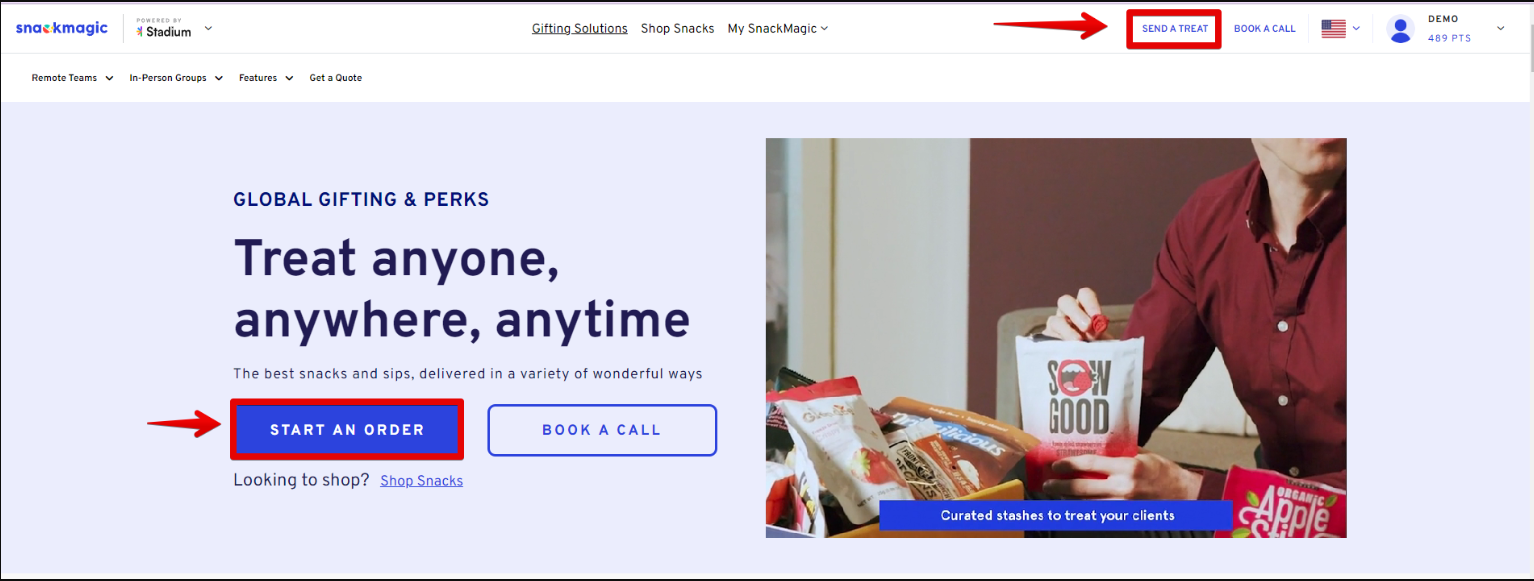Viewport: 1534px width, 581px height.
Task: Click Get a Quote
Action: tap(336, 78)
